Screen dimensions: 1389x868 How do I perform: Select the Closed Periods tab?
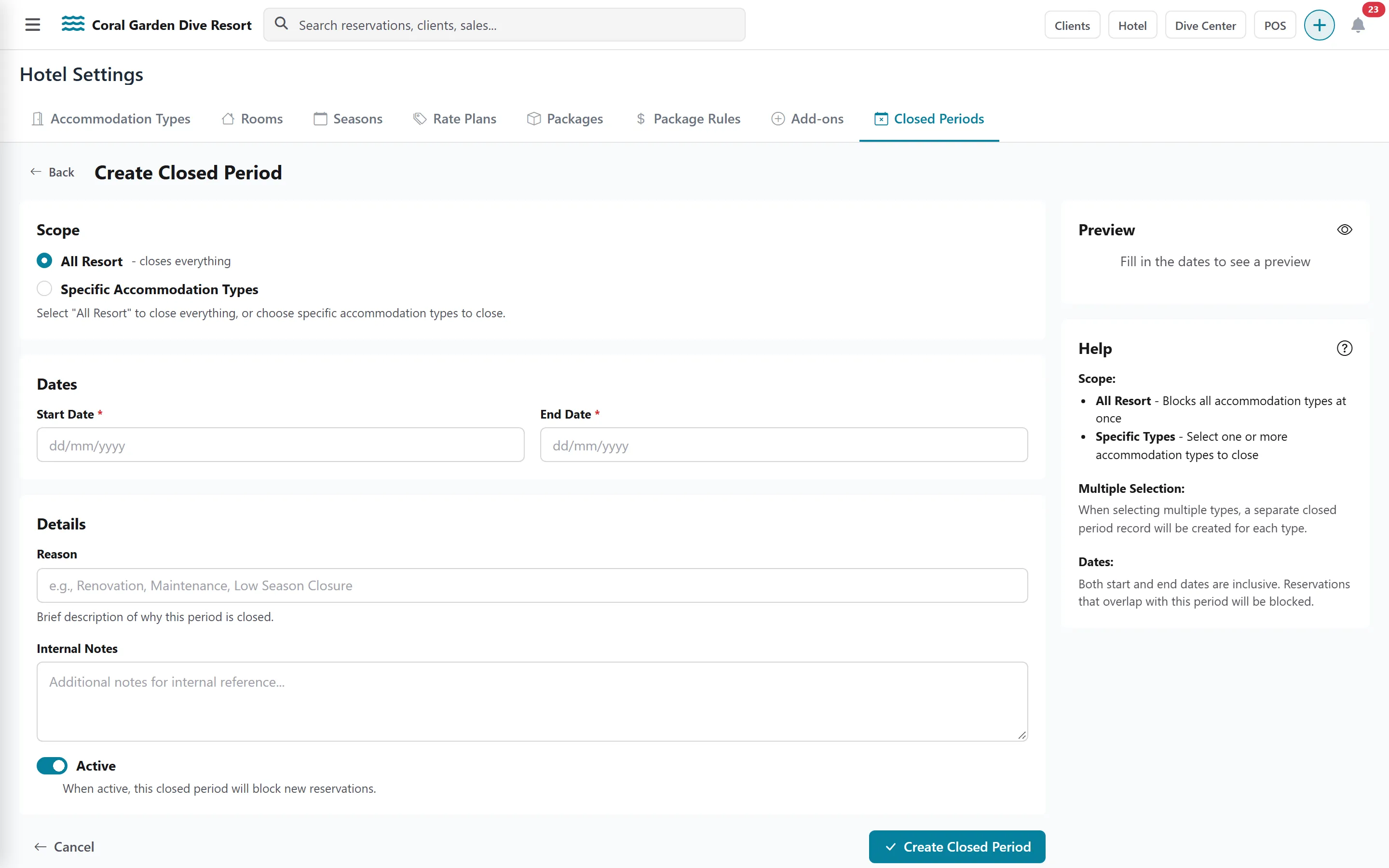(929, 119)
